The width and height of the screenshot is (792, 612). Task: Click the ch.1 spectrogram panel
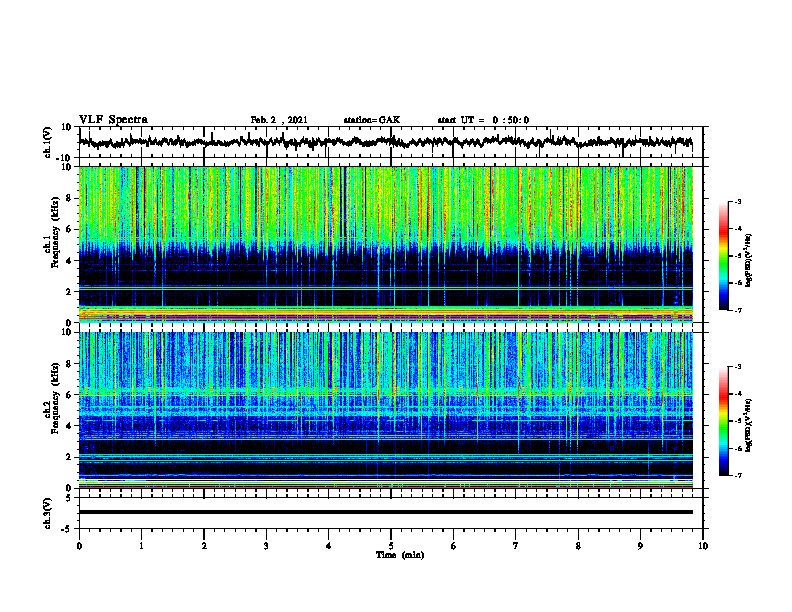click(385, 244)
